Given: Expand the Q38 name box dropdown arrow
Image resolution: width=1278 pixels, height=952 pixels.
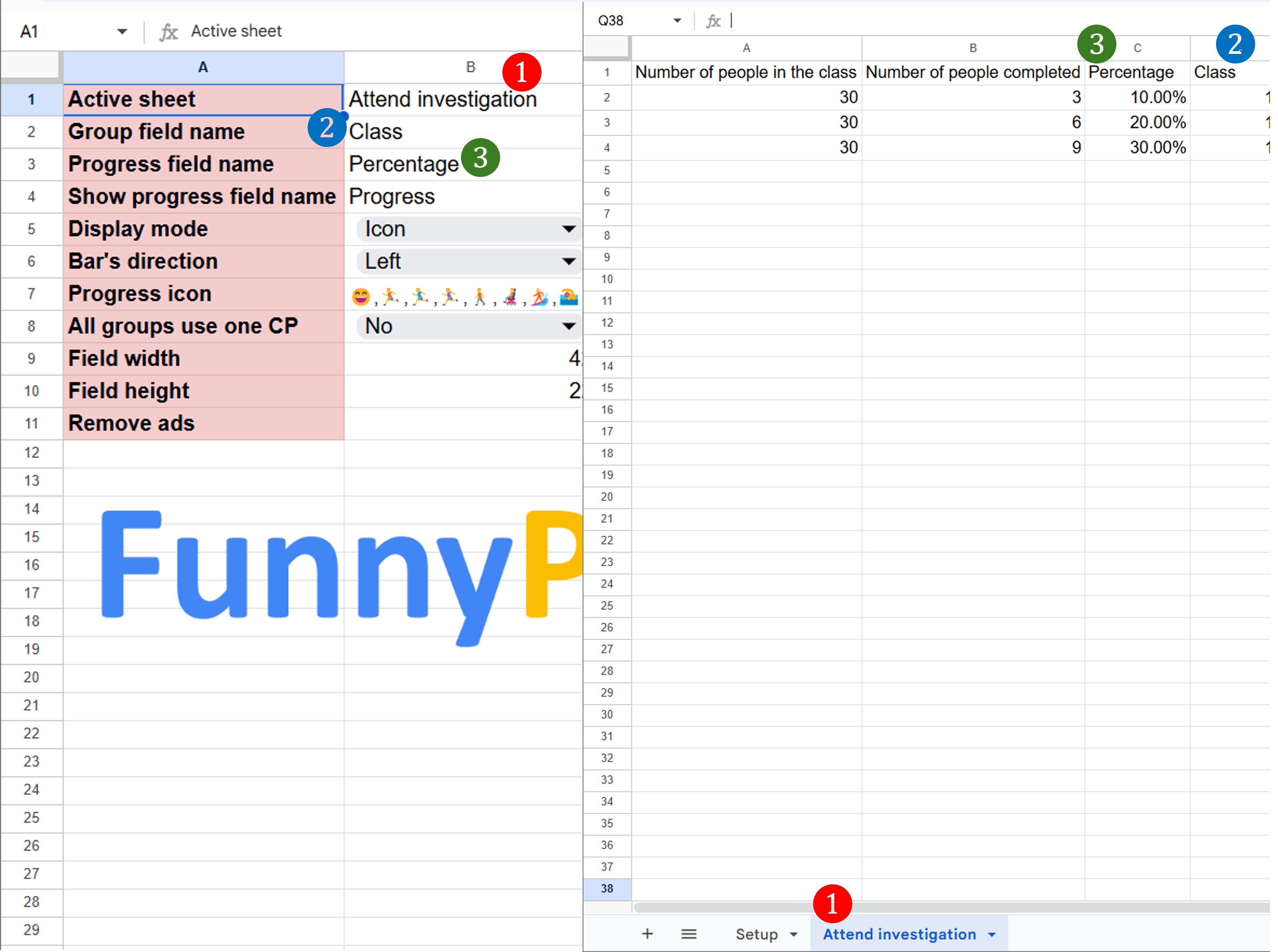Looking at the screenshot, I should pyautogui.click(x=677, y=21).
